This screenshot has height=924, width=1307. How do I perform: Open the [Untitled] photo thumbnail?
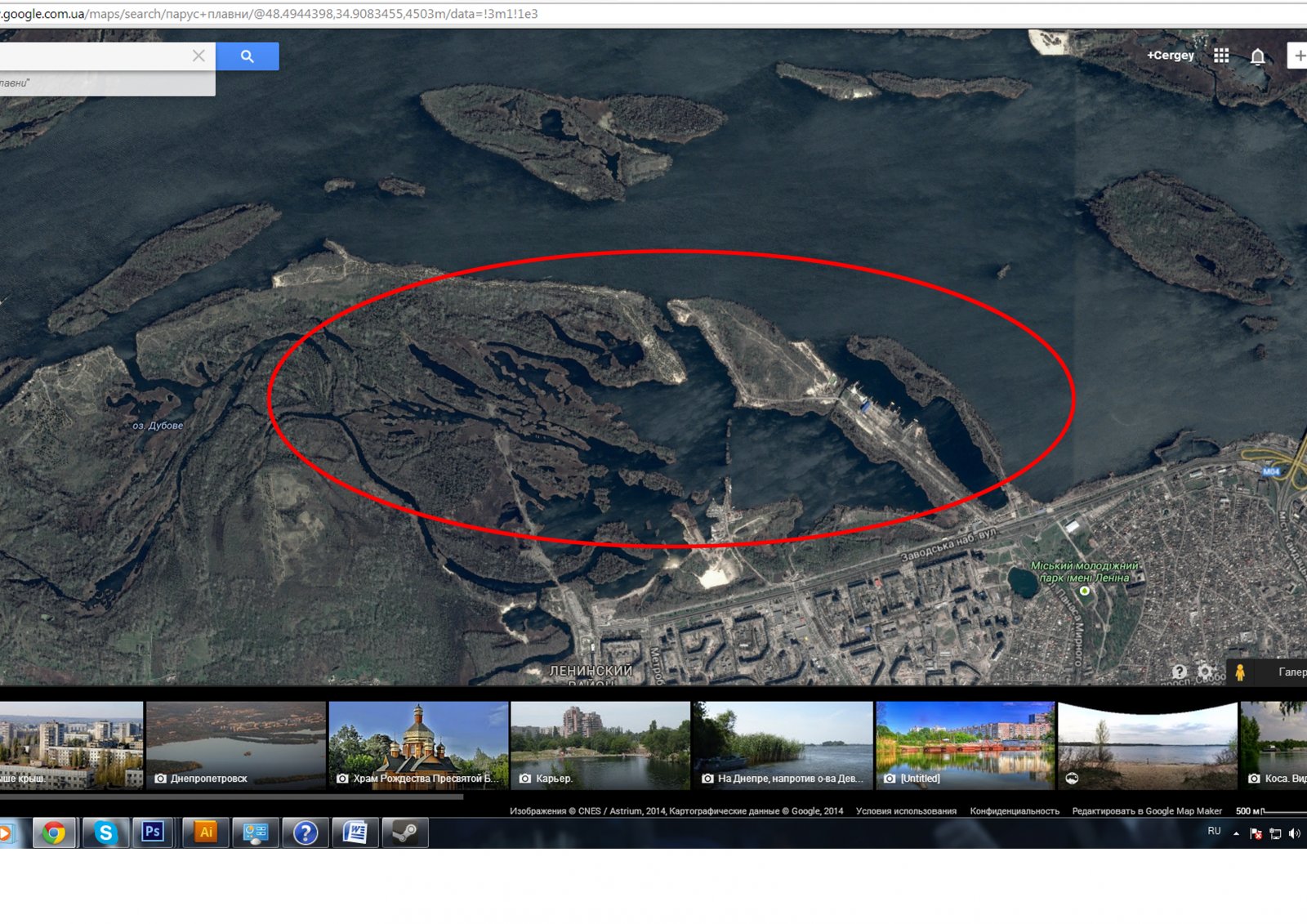(x=965, y=744)
